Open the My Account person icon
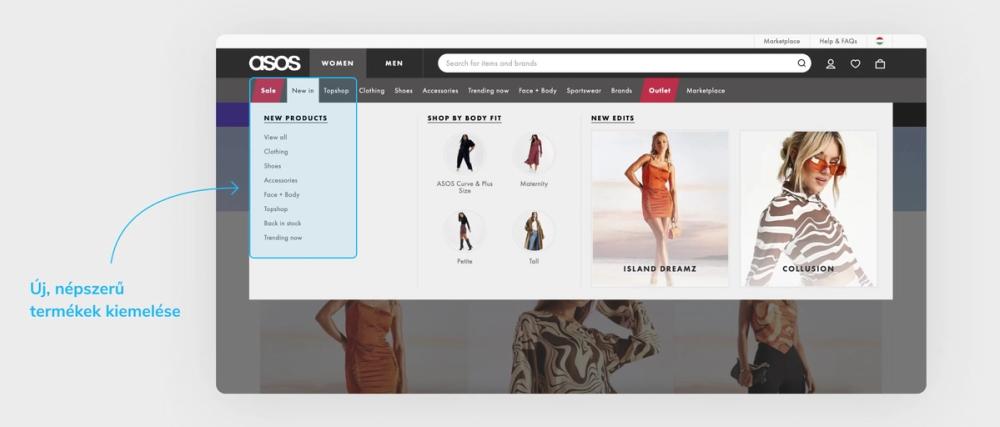Screen dimensions: 1000x427 830,64
